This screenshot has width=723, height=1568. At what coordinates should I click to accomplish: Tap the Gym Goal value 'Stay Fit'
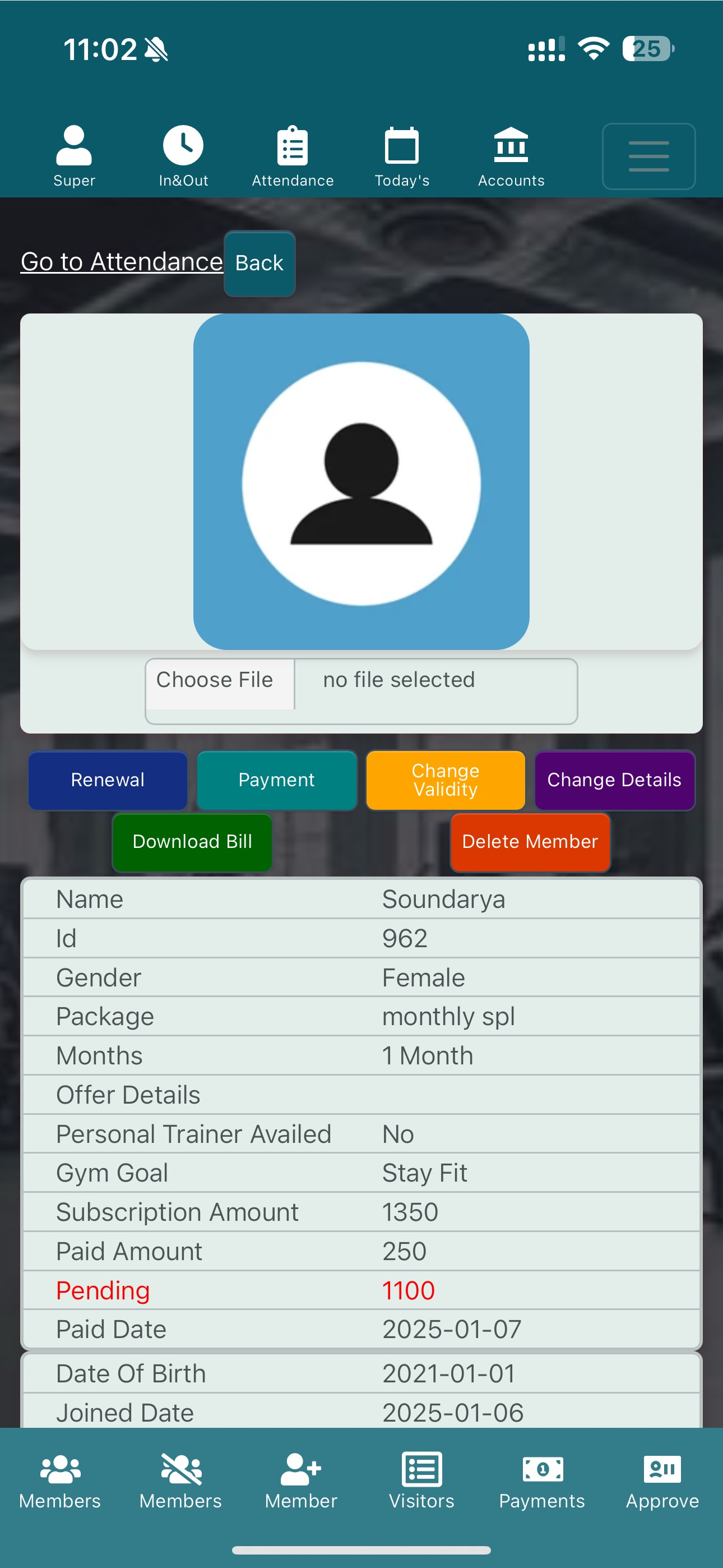(425, 1173)
